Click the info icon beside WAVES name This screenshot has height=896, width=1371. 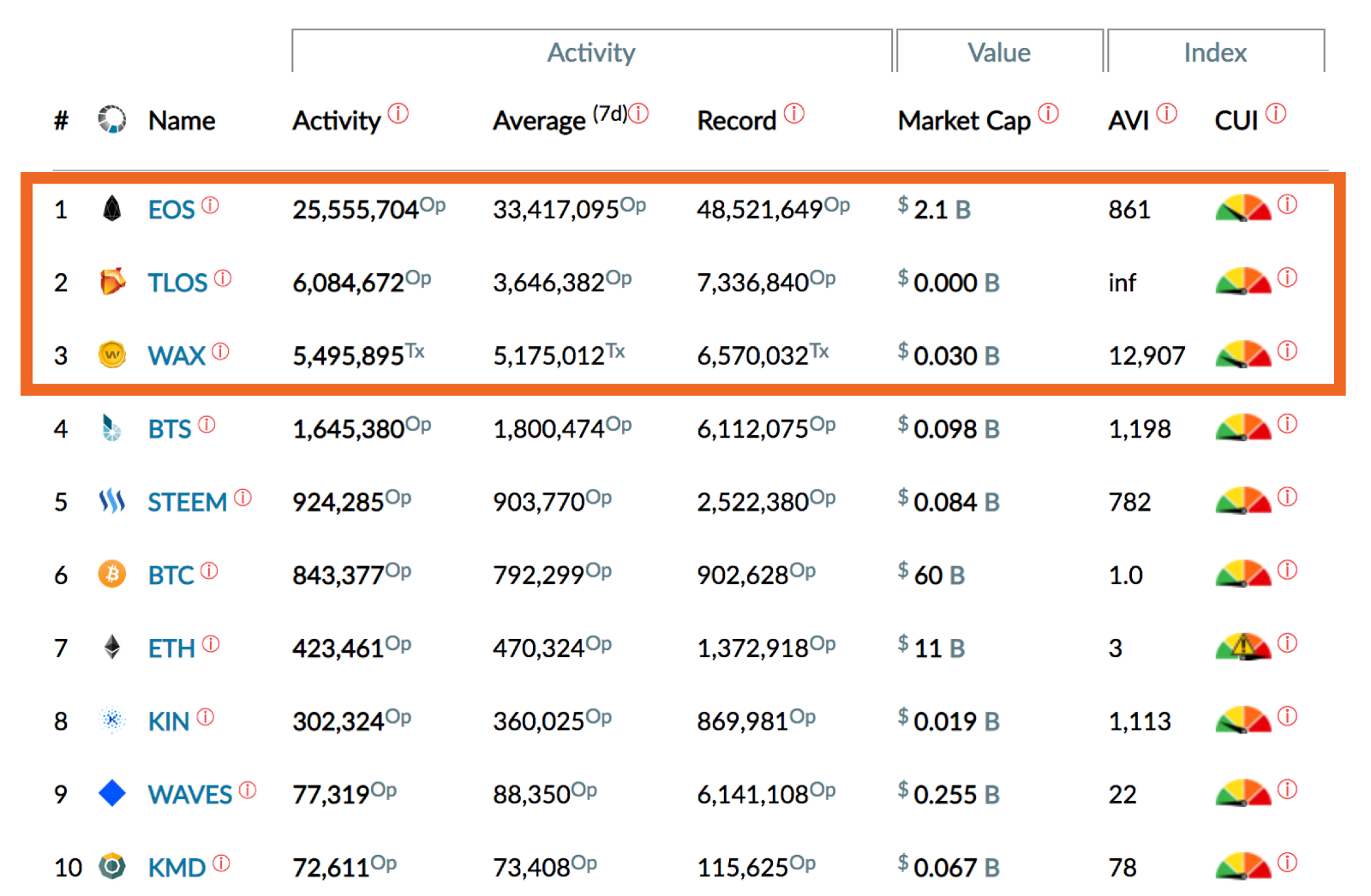248,790
